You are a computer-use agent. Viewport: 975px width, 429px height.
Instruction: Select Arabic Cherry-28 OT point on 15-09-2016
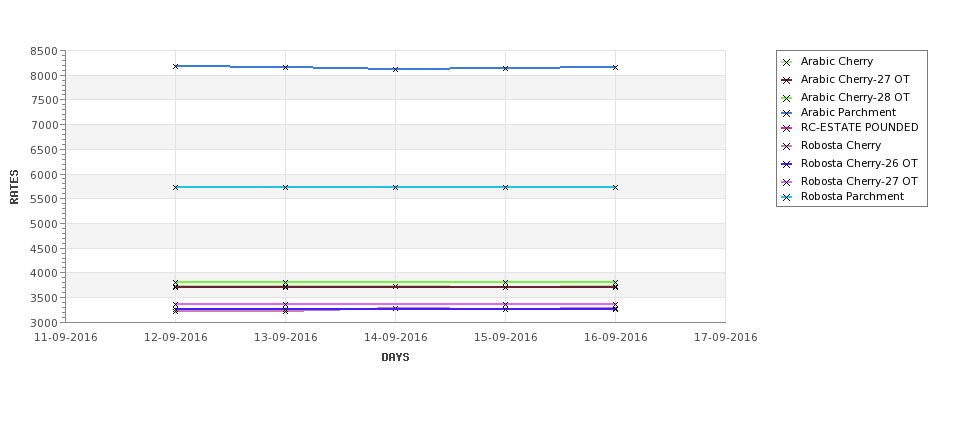tap(506, 282)
